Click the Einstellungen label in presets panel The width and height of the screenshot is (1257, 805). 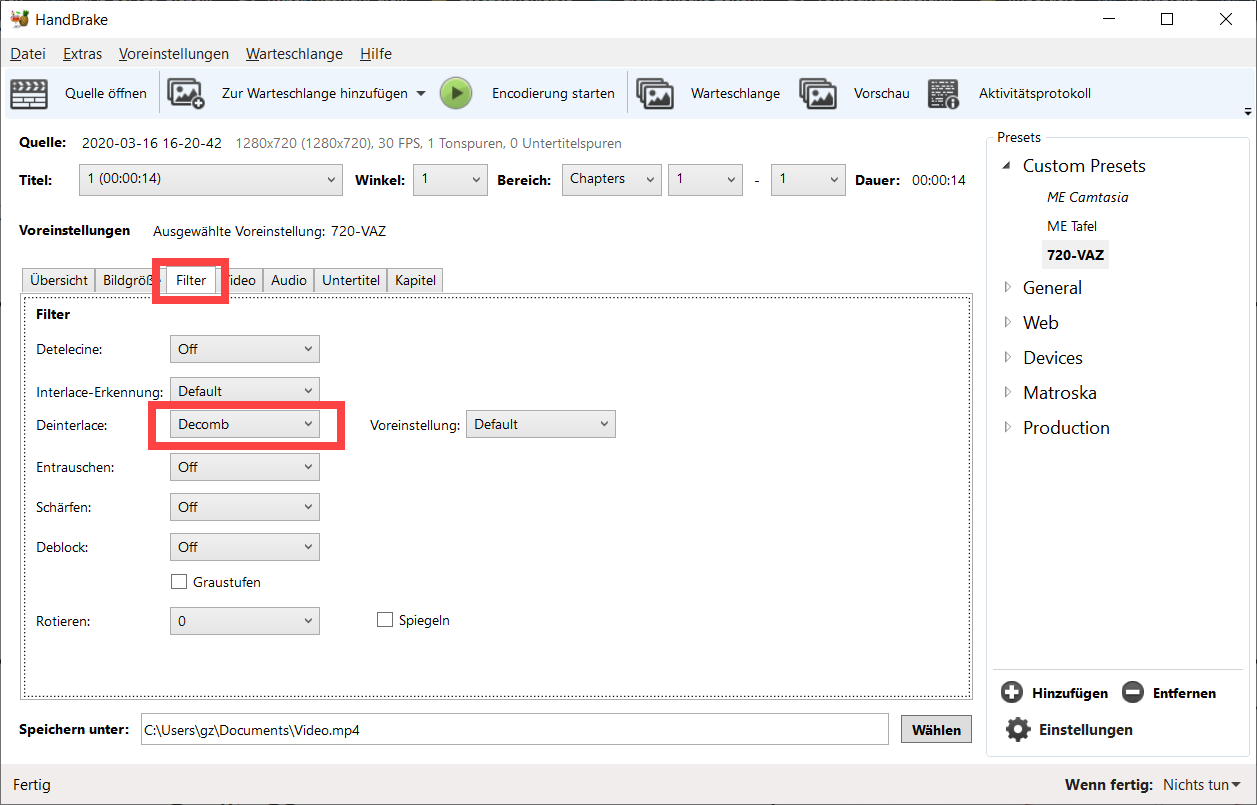1085,730
